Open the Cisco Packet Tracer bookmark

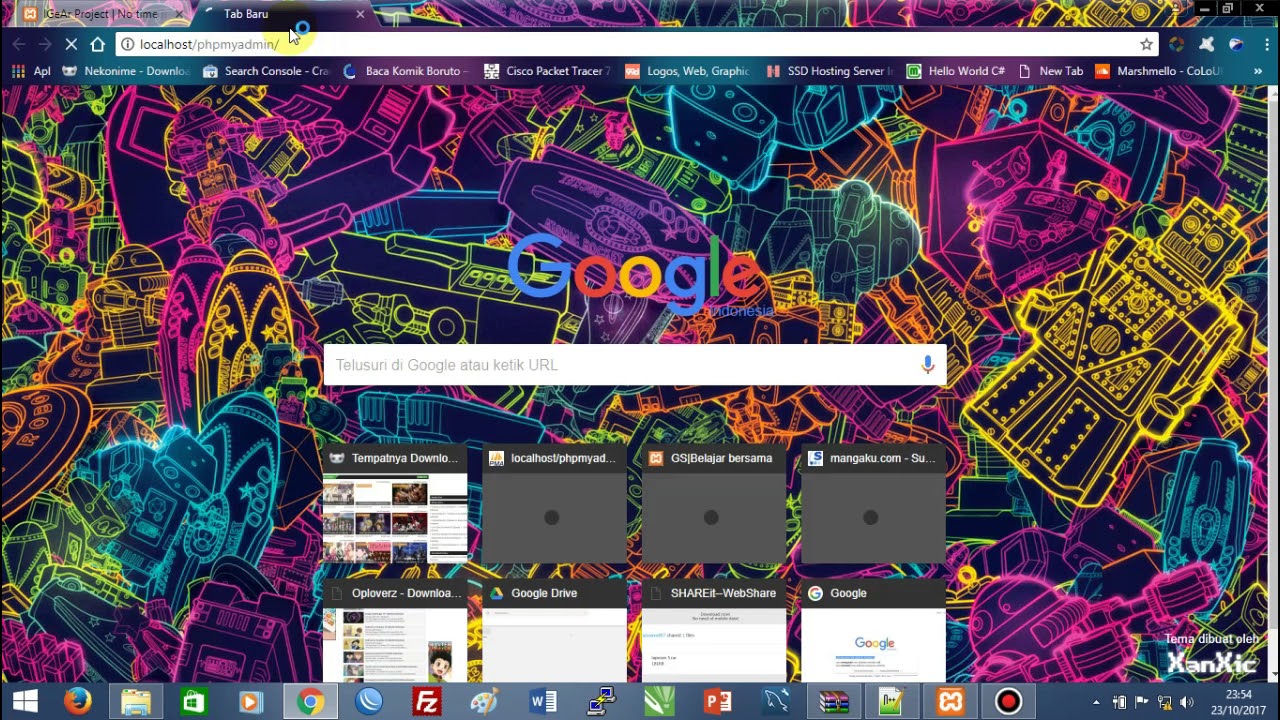pos(547,71)
